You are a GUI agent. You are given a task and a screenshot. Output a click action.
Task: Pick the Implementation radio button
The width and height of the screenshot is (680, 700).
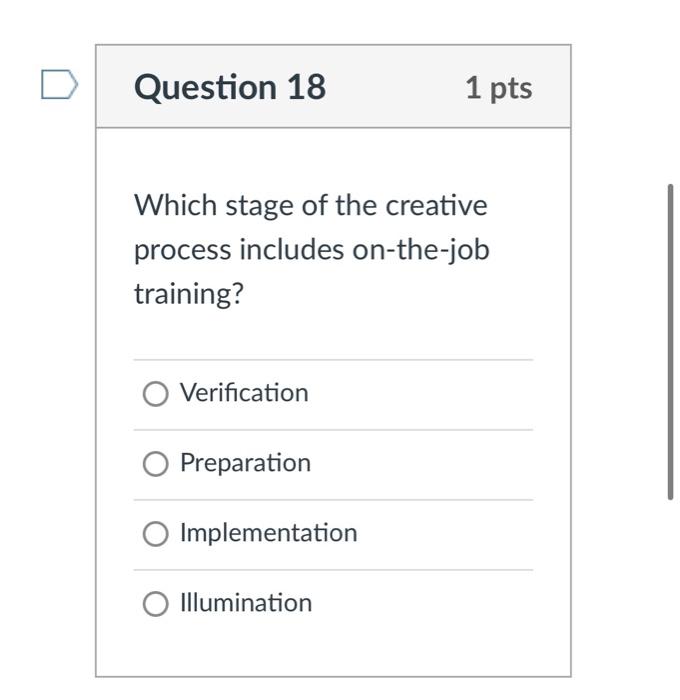[155, 534]
